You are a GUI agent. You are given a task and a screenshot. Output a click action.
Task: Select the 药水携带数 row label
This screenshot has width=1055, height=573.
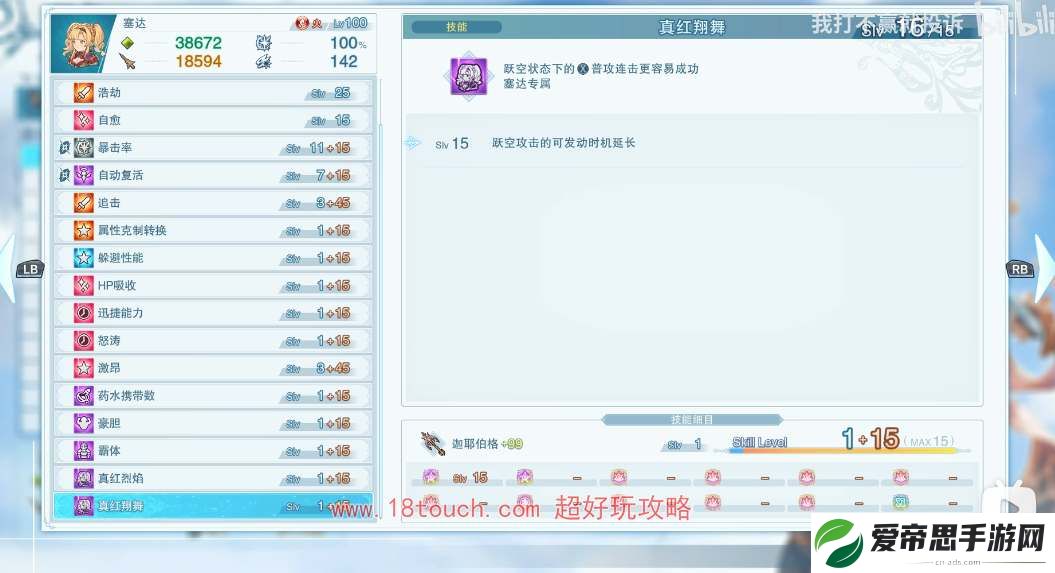click(126, 395)
